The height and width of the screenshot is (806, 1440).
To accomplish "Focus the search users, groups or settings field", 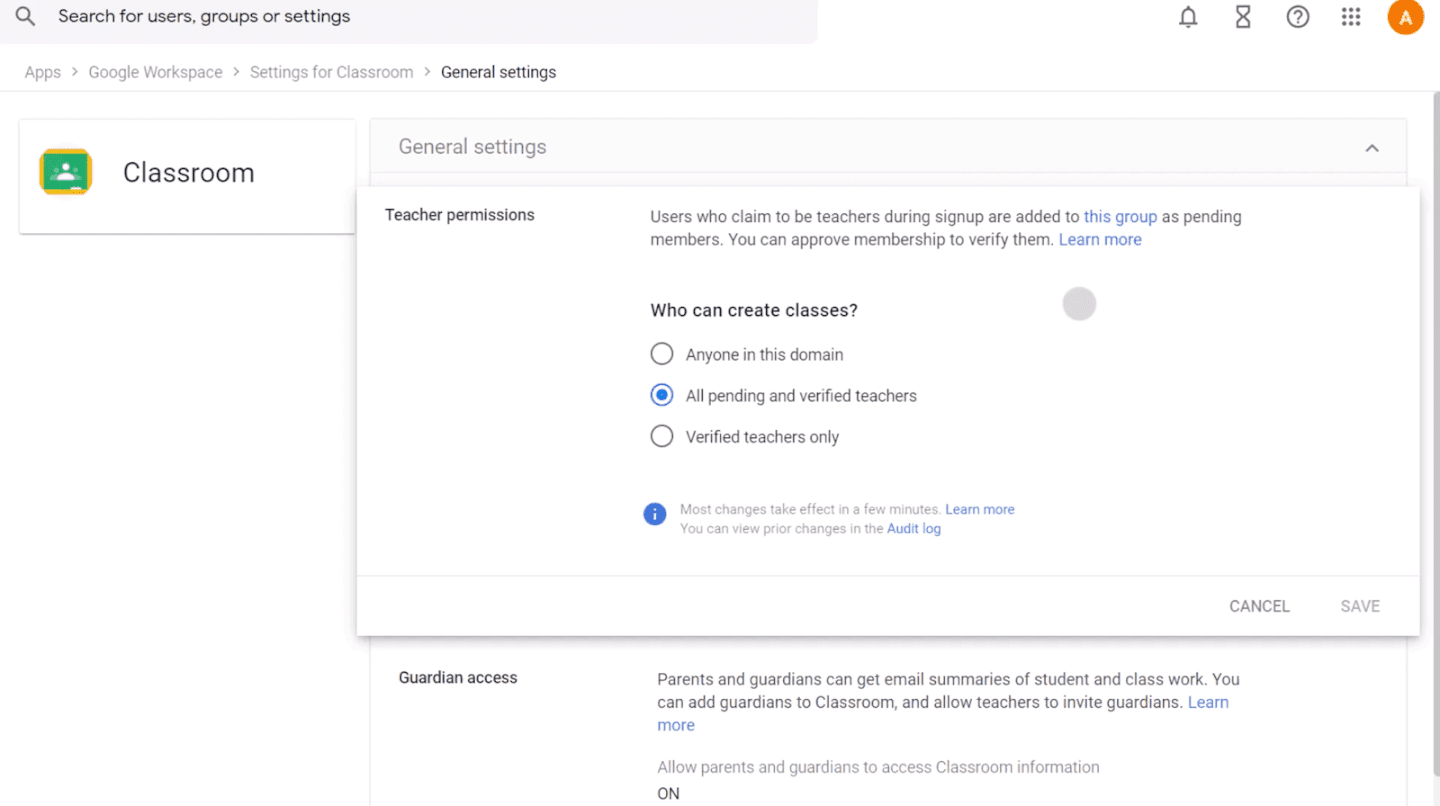I will [408, 17].
